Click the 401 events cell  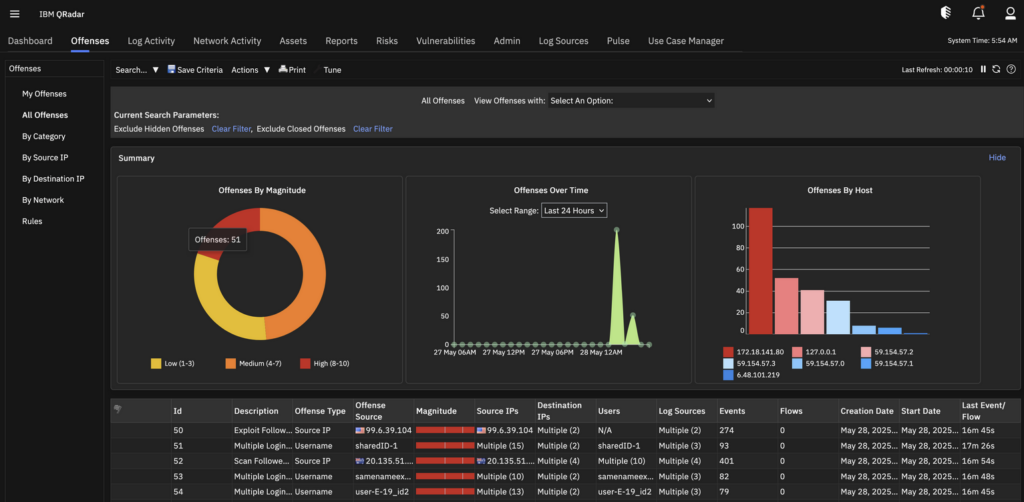(x=728, y=461)
